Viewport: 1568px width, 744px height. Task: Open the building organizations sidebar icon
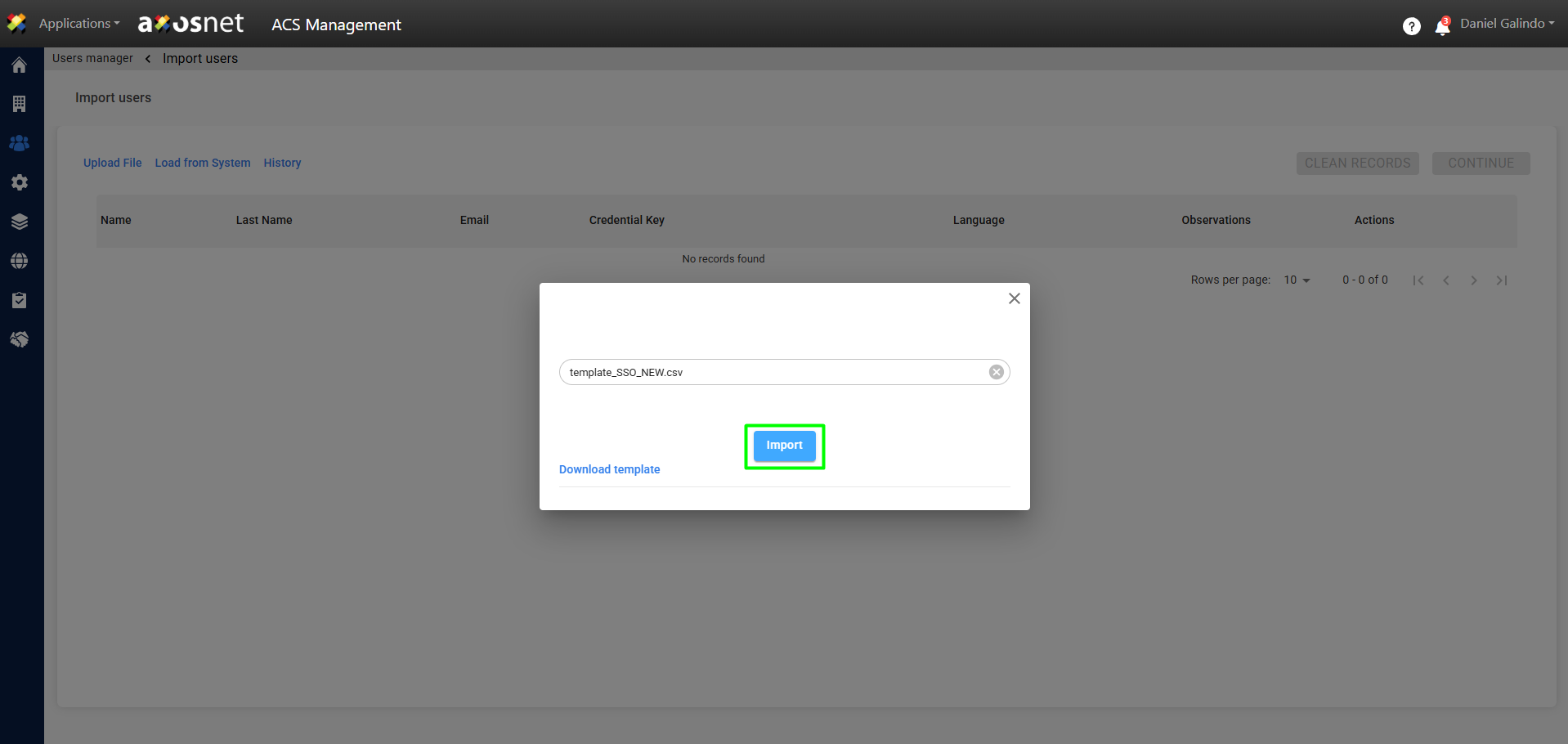pos(20,104)
